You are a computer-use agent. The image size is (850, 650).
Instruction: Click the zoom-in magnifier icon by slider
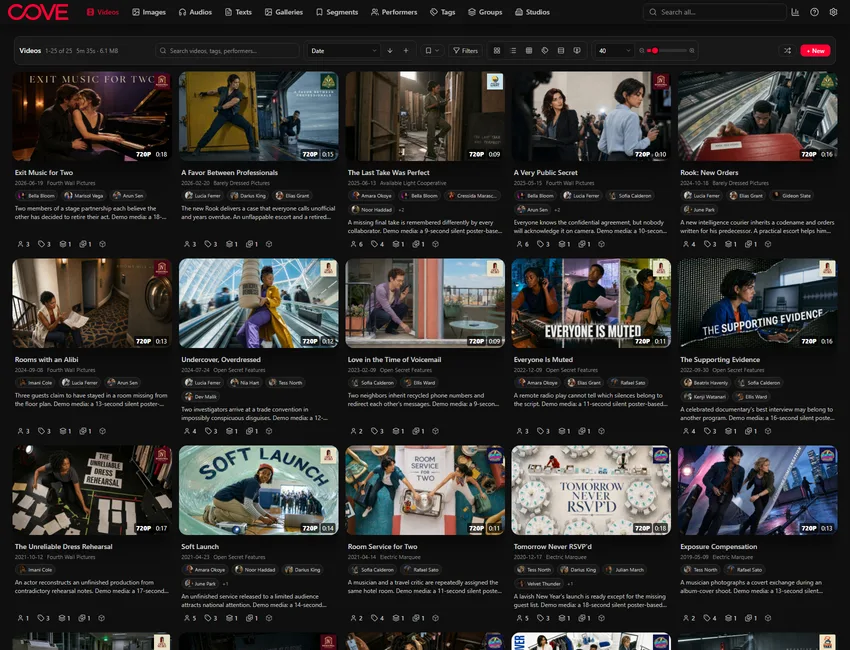pos(692,50)
